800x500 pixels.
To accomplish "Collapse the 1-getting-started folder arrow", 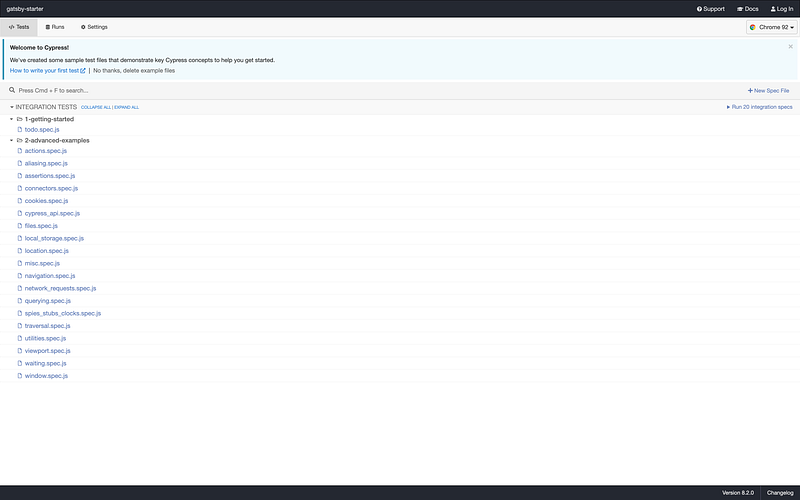I will [11, 119].
